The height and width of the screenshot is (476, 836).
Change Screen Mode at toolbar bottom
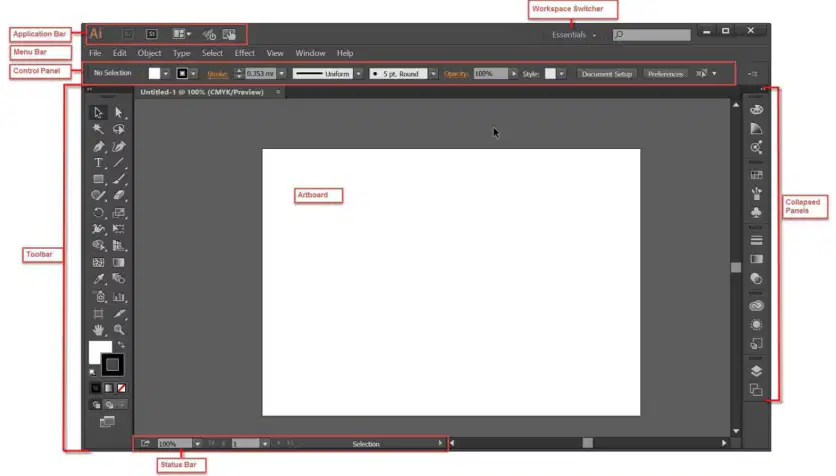coord(107,422)
